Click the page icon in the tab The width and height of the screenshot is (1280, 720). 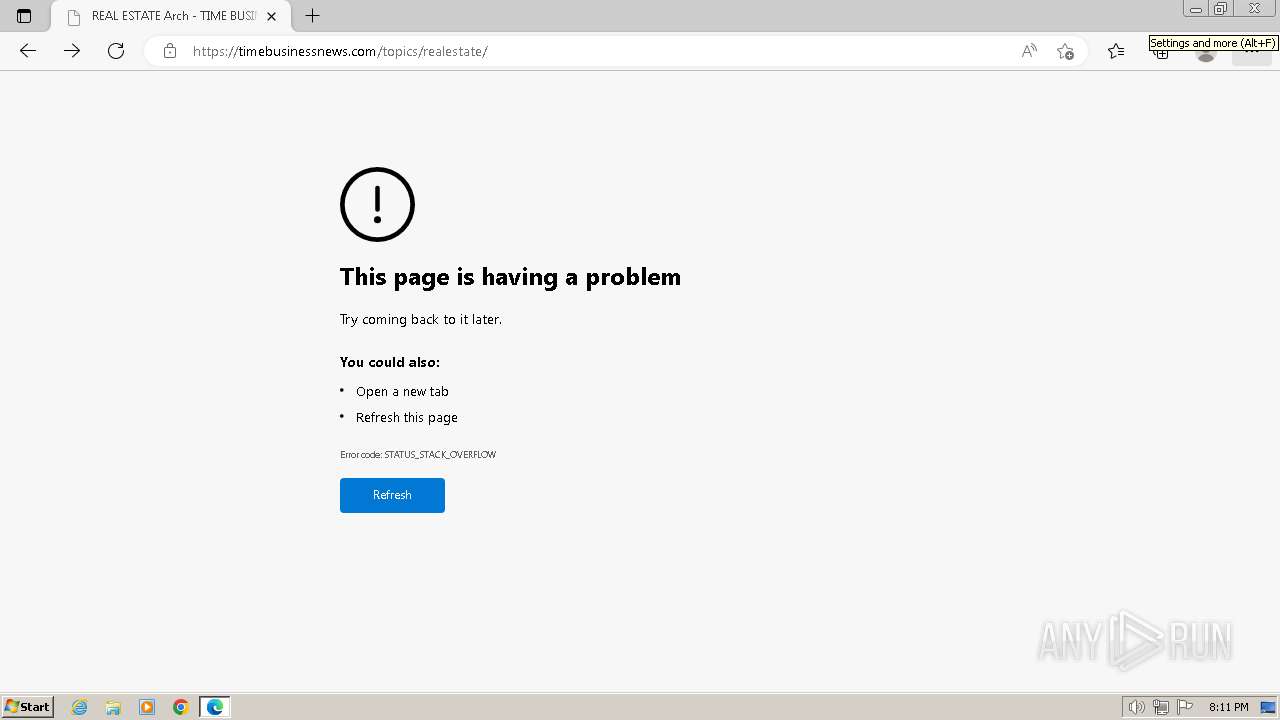(74, 17)
